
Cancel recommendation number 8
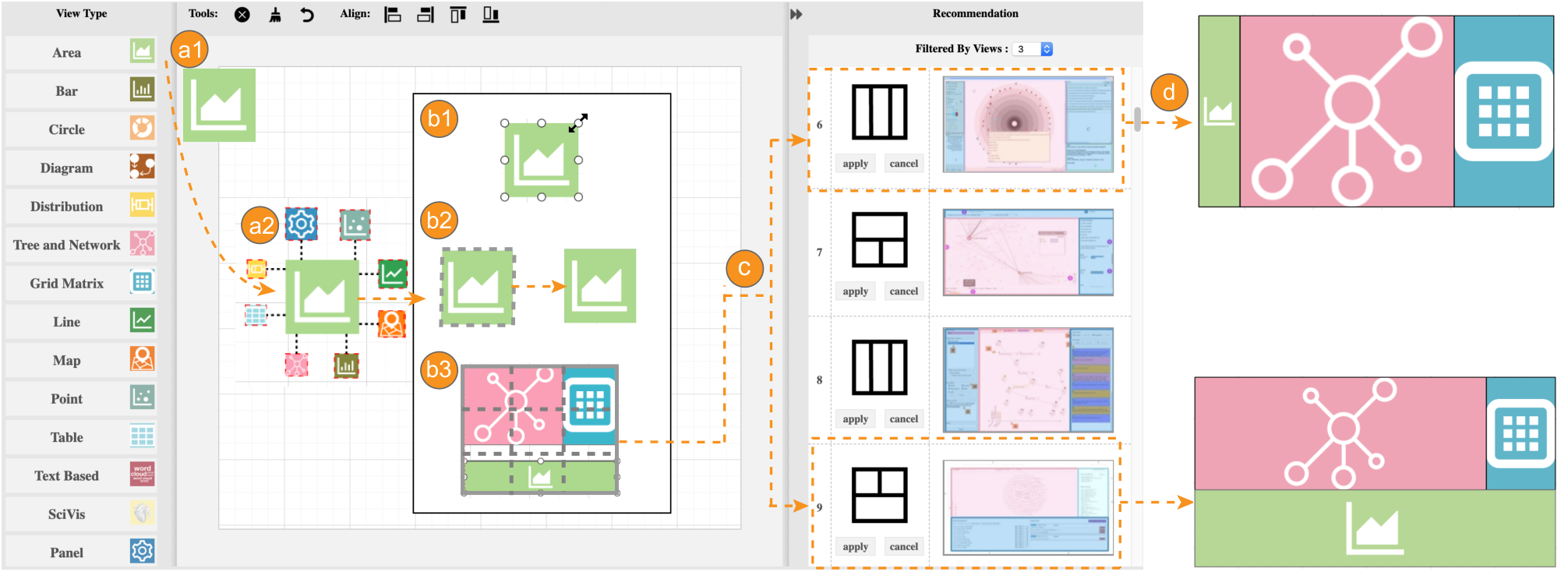904,419
